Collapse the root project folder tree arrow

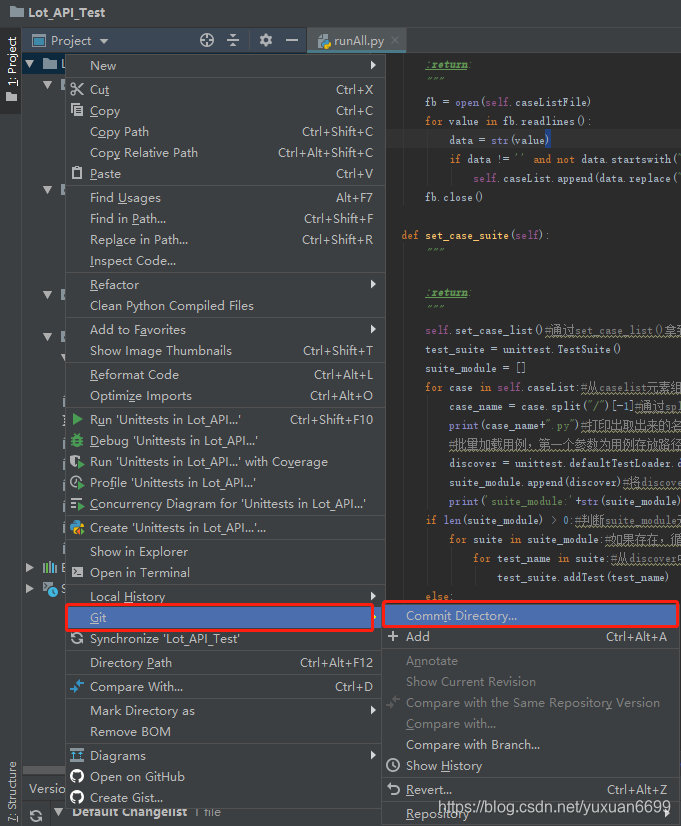click(x=30, y=64)
